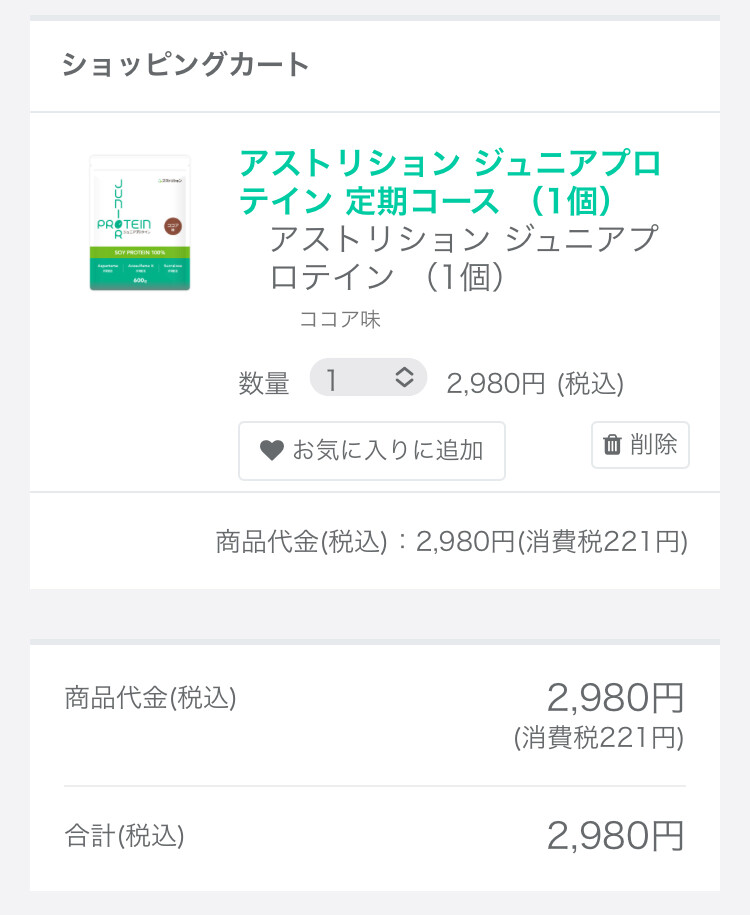This screenshot has height=915, width=750.
Task: Click the total amount 2,980円
Action: click(x=615, y=836)
